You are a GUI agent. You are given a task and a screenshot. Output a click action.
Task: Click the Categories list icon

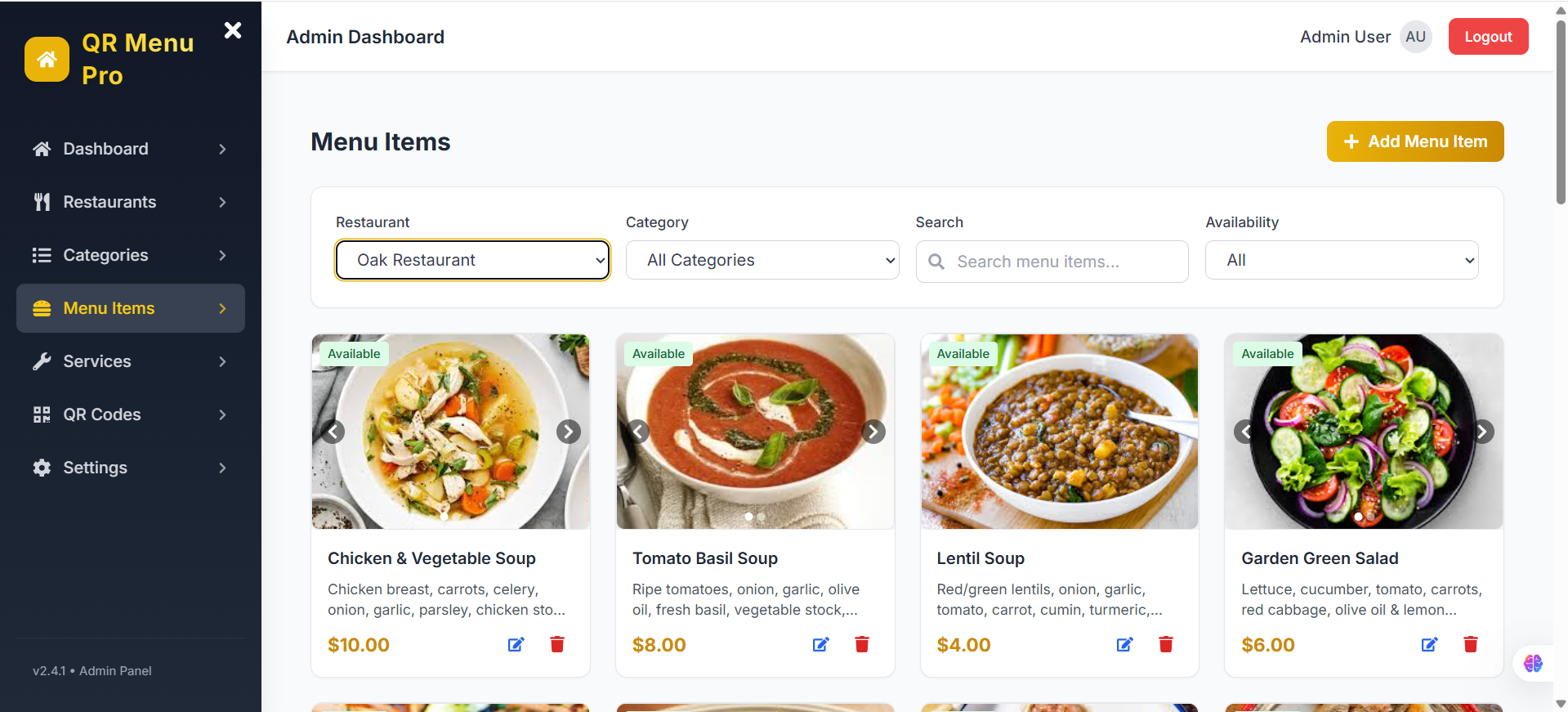[x=41, y=255]
